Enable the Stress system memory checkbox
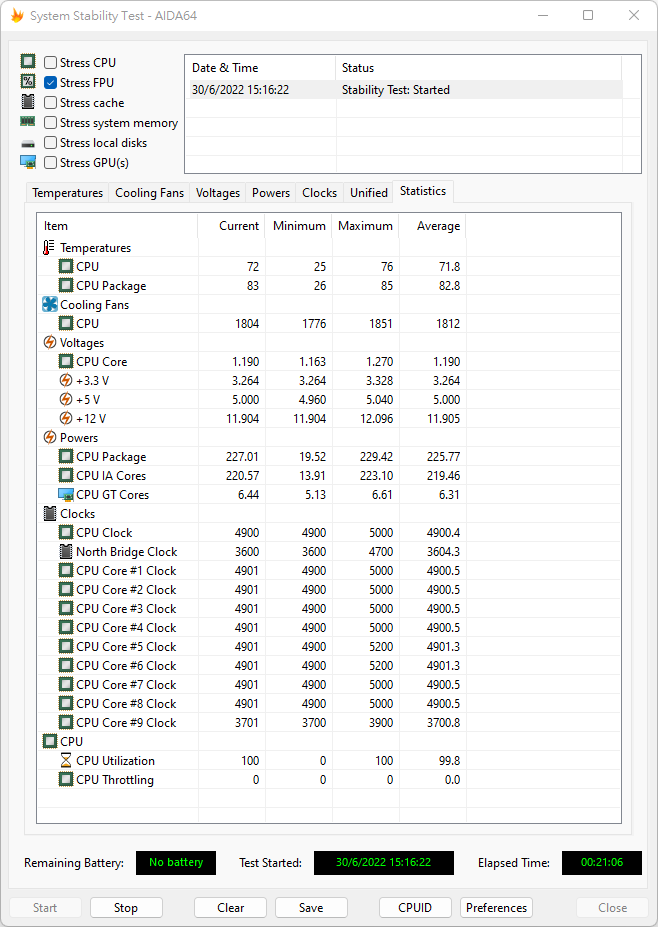Screen dimensions: 658x927 click(51, 123)
